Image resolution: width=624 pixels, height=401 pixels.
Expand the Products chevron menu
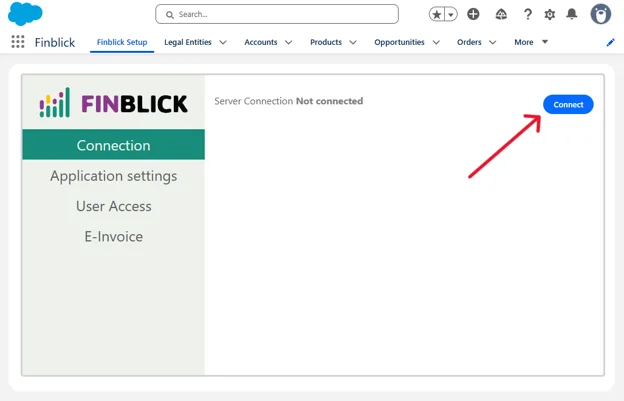click(x=353, y=42)
